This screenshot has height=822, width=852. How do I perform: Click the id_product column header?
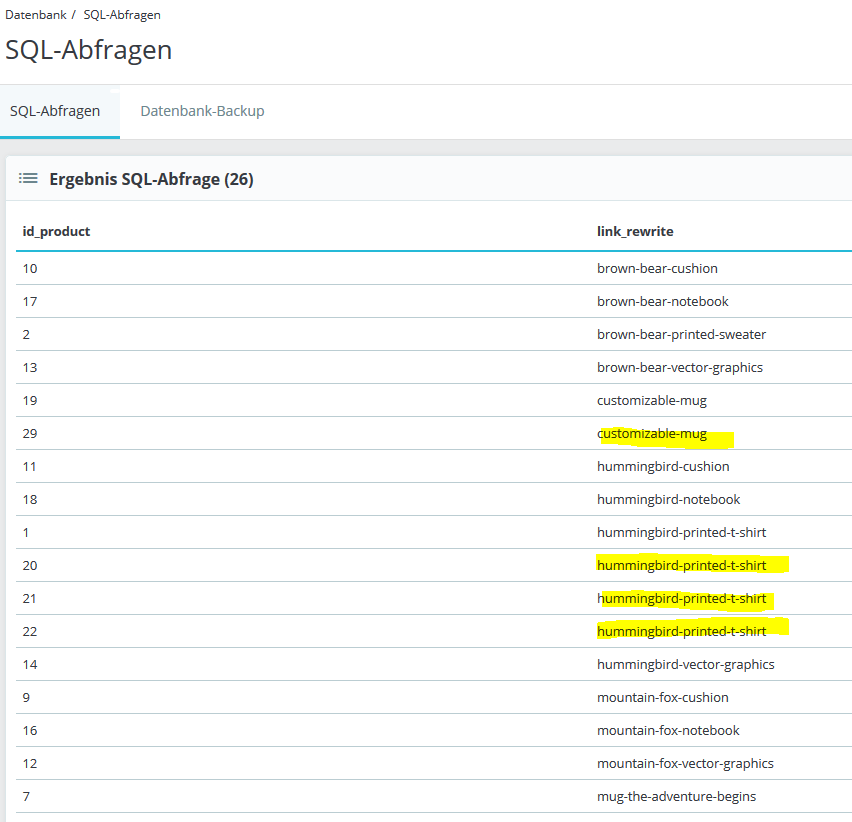coord(56,231)
